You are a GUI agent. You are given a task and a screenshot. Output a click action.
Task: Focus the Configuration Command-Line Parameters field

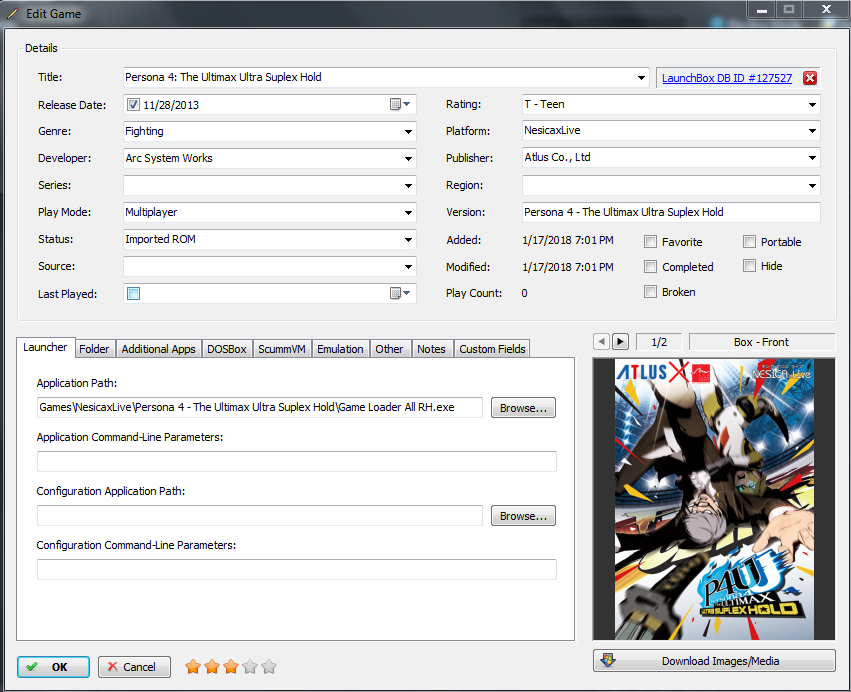coord(297,569)
